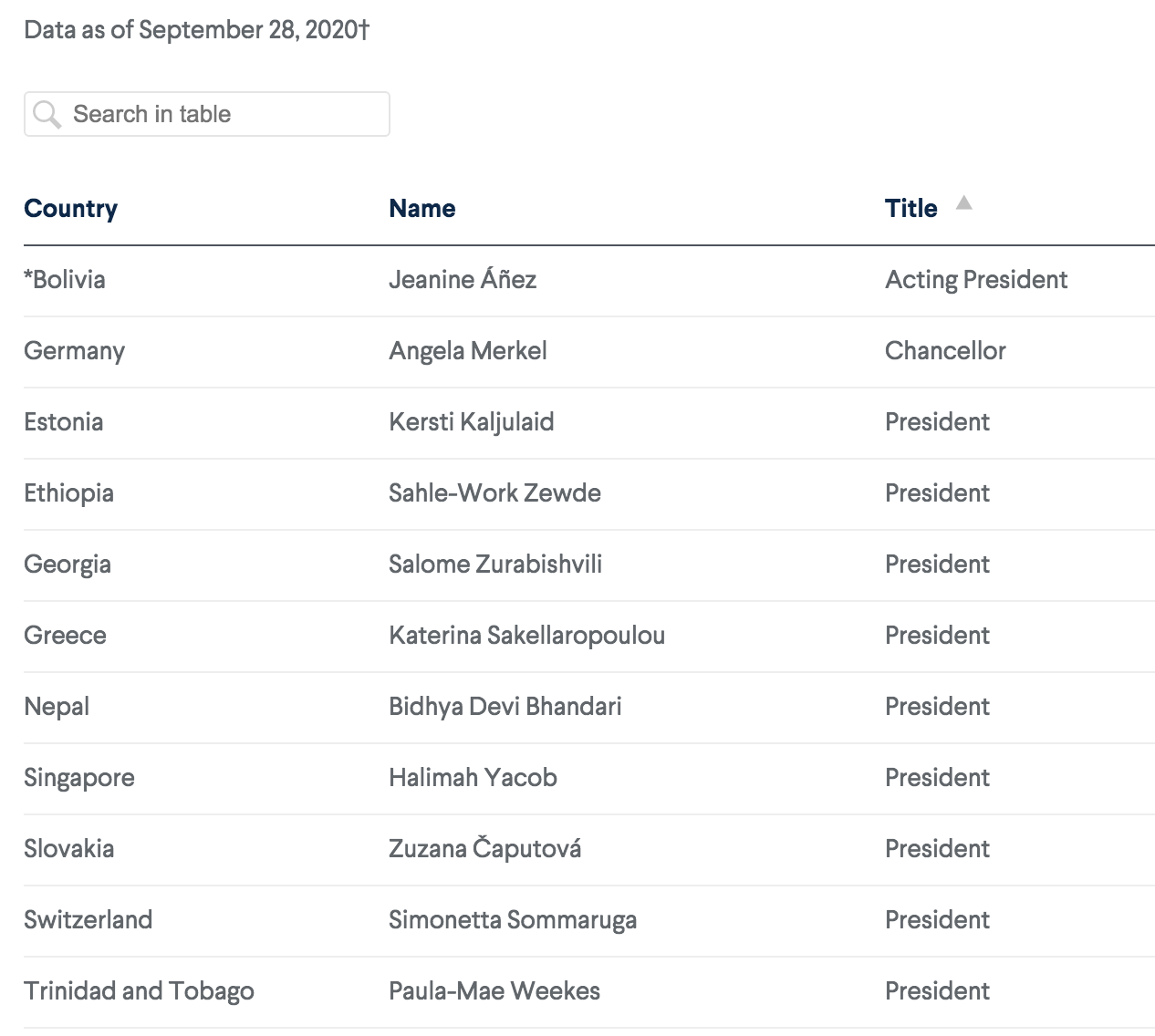
Task: Sort table by Title column header
Action: (x=910, y=208)
